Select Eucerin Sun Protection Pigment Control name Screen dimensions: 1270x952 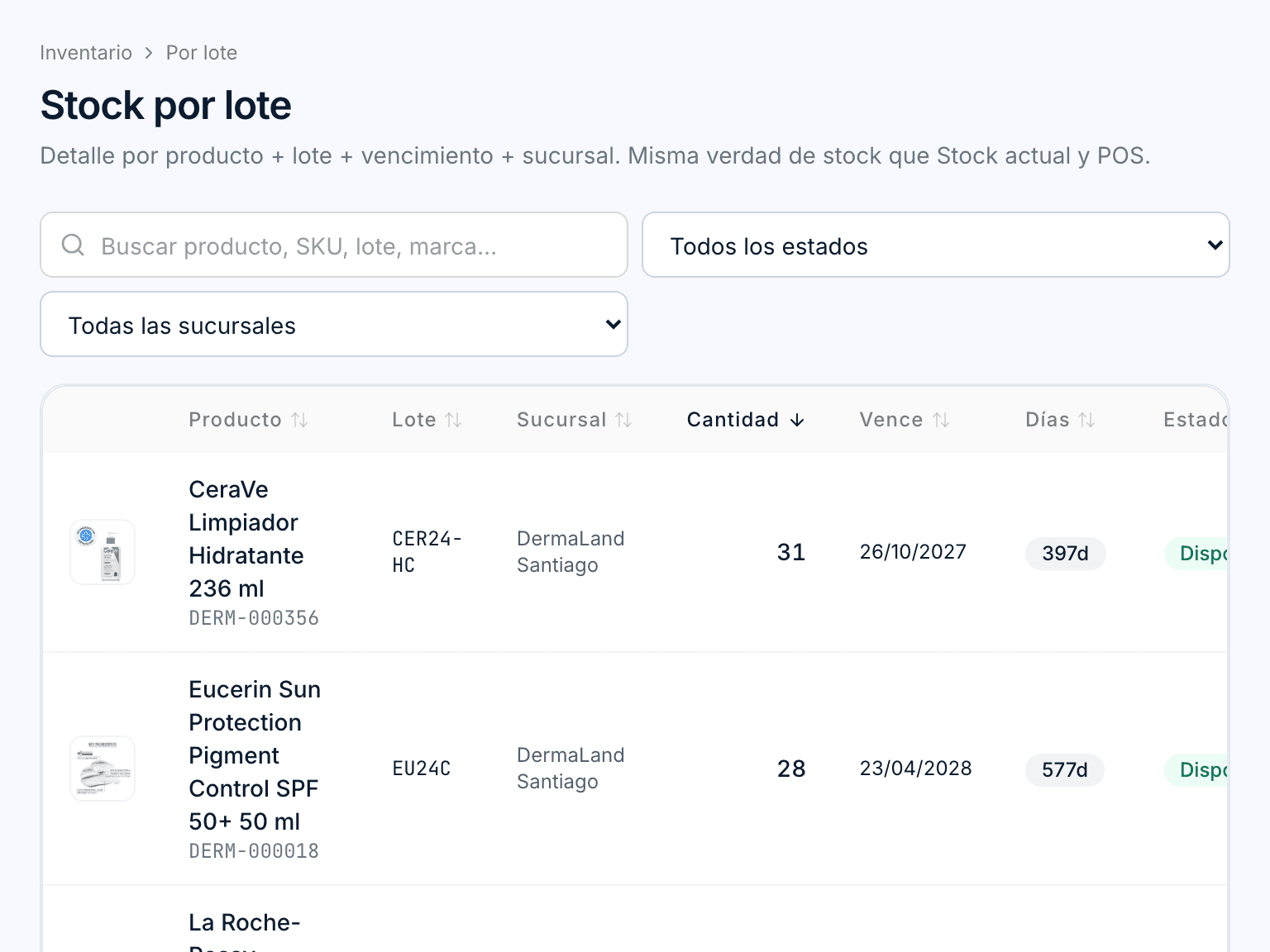click(255, 755)
